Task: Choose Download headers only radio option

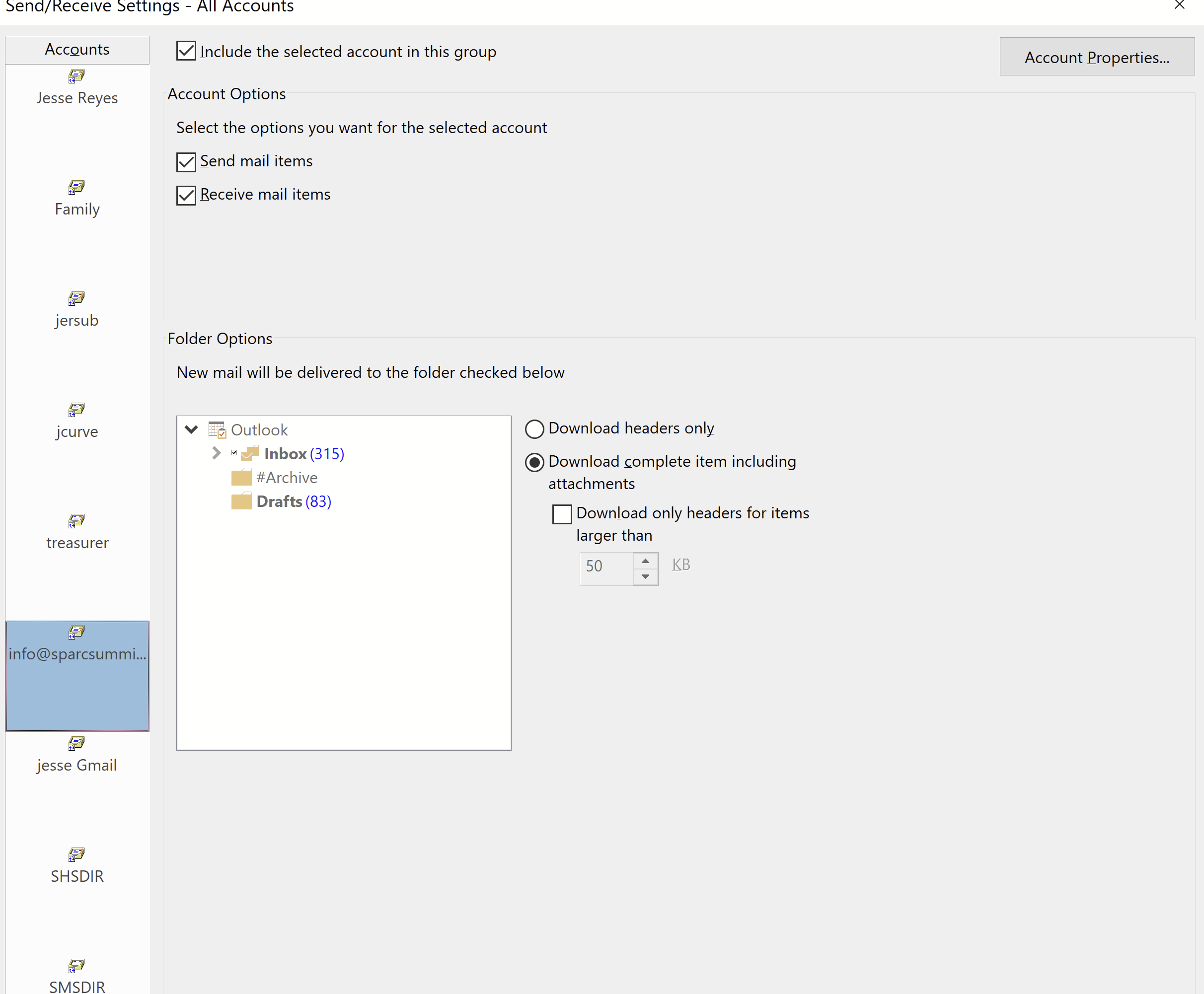Action: pyautogui.click(x=534, y=429)
